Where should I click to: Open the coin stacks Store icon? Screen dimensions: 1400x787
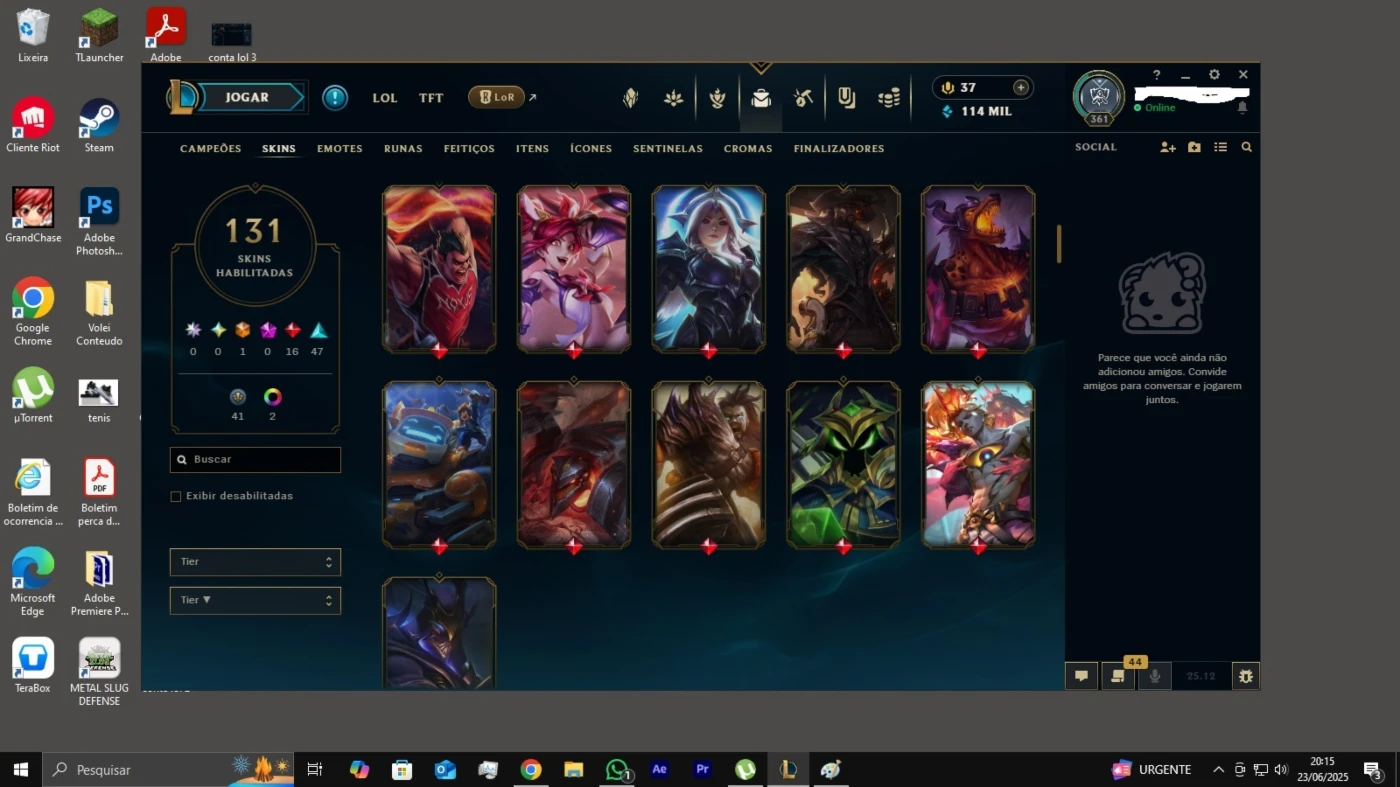[x=888, y=98]
